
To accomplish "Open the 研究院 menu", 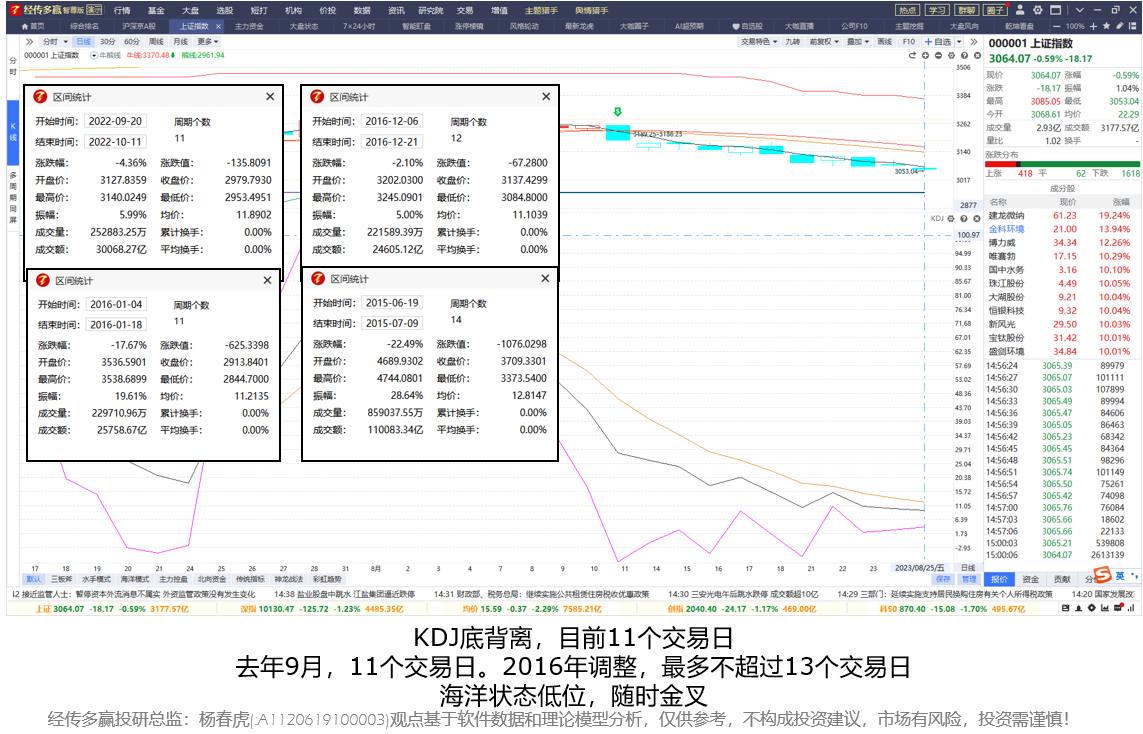I will (x=431, y=10).
